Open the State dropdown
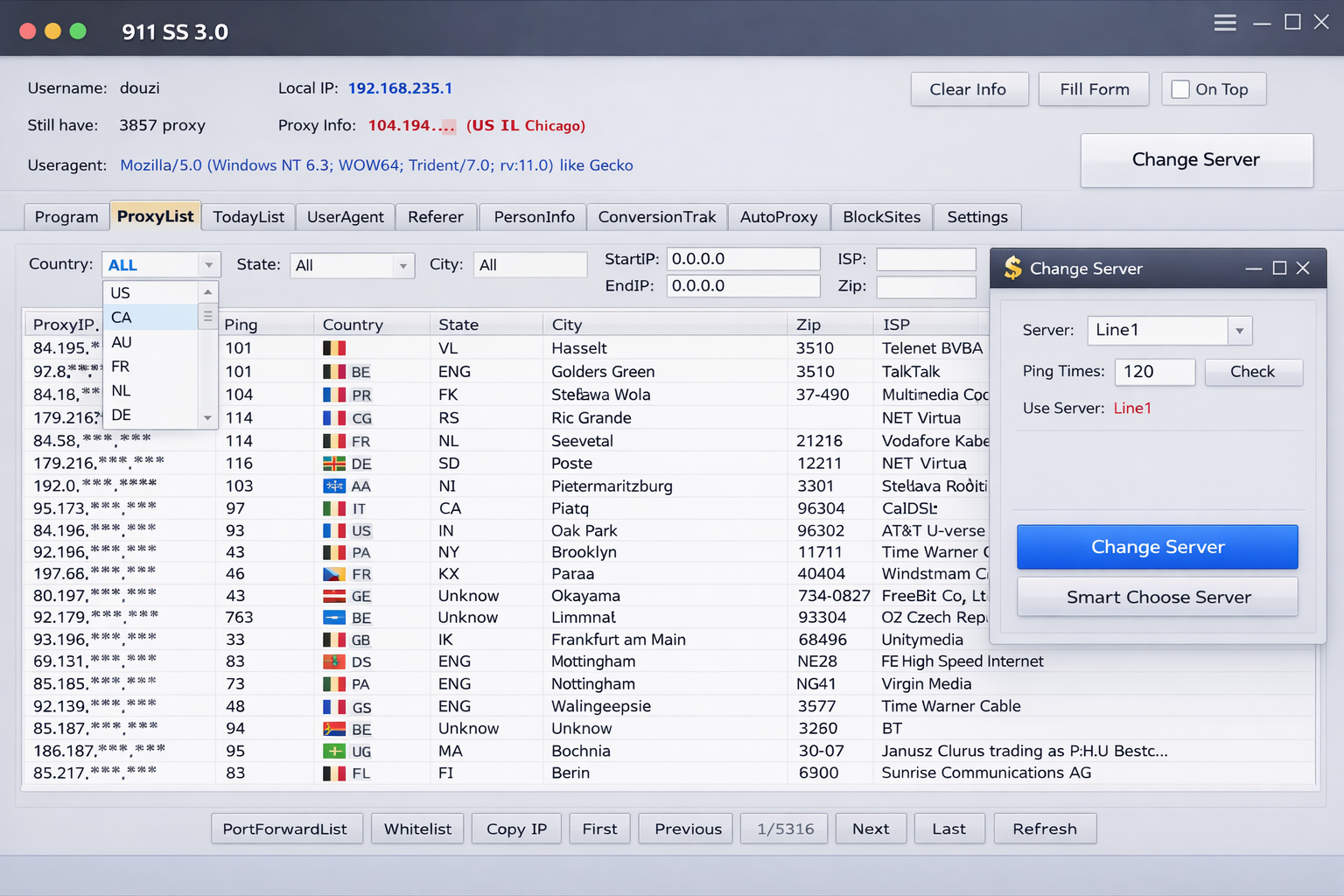The width and height of the screenshot is (1344, 896). (402, 264)
